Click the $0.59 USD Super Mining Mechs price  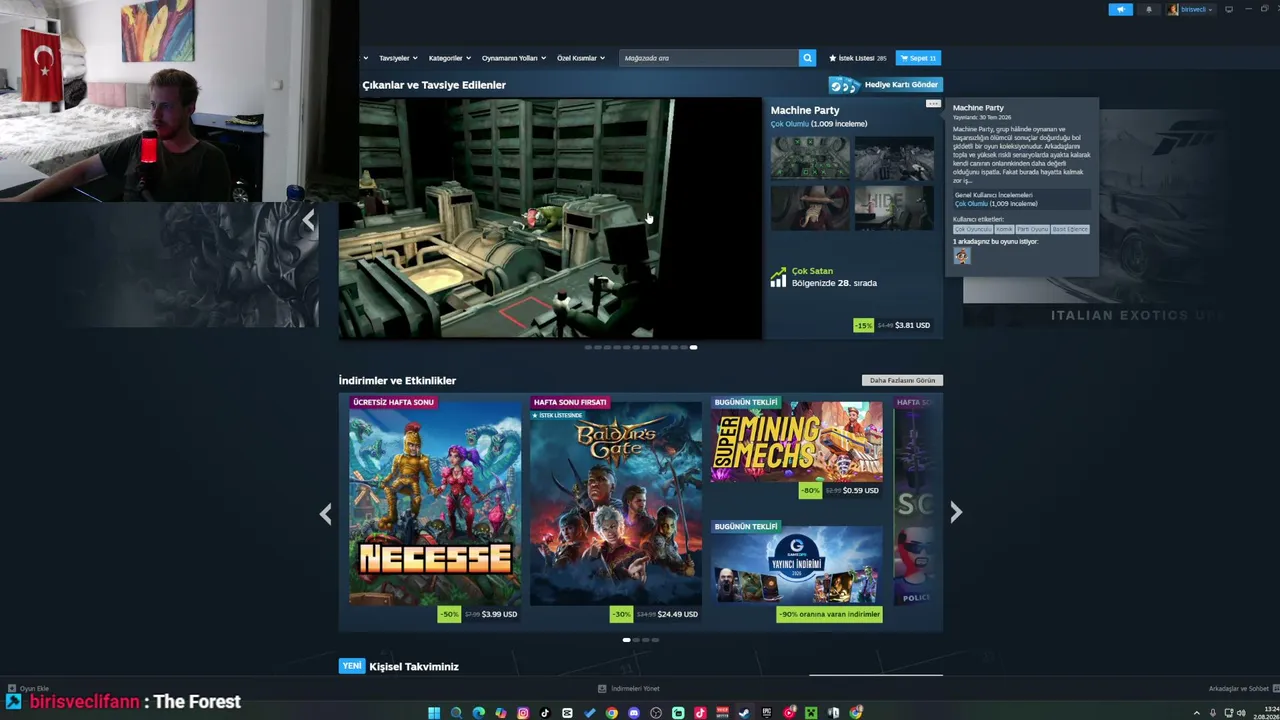click(861, 490)
